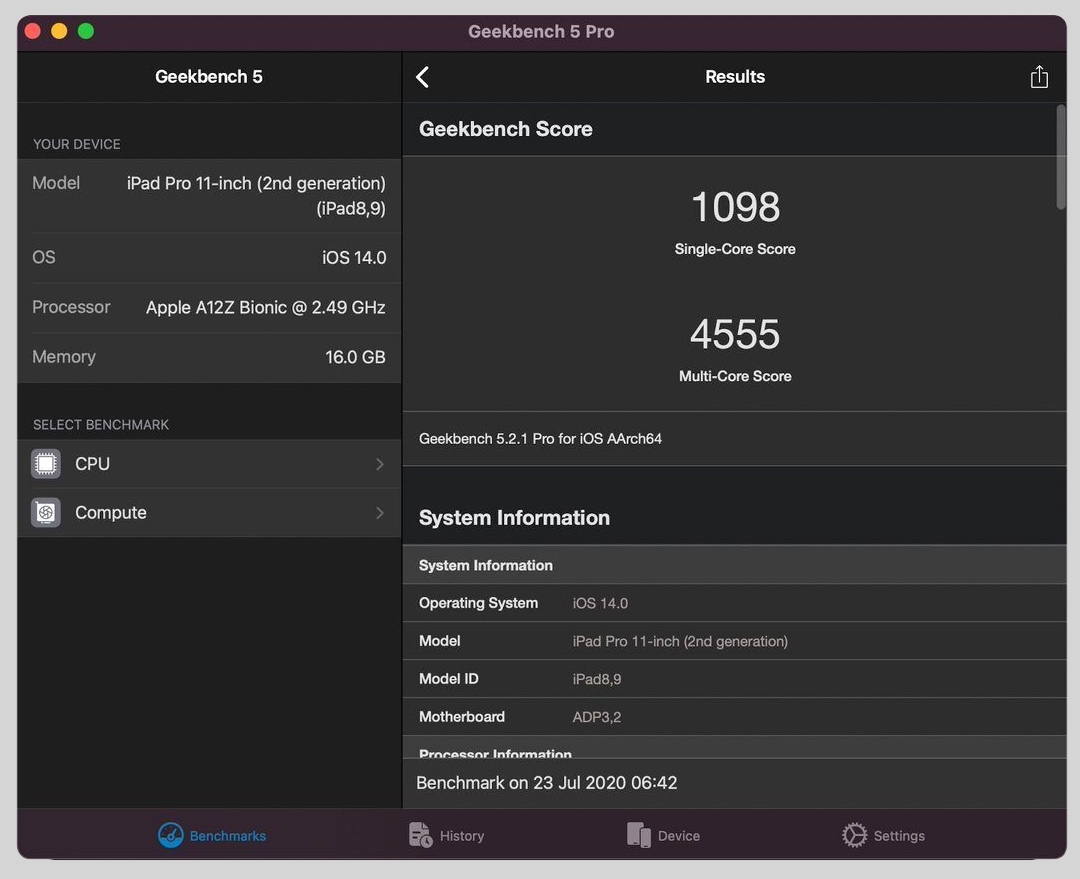Switch to the Device tab
This screenshot has height=879, width=1080.
point(663,835)
